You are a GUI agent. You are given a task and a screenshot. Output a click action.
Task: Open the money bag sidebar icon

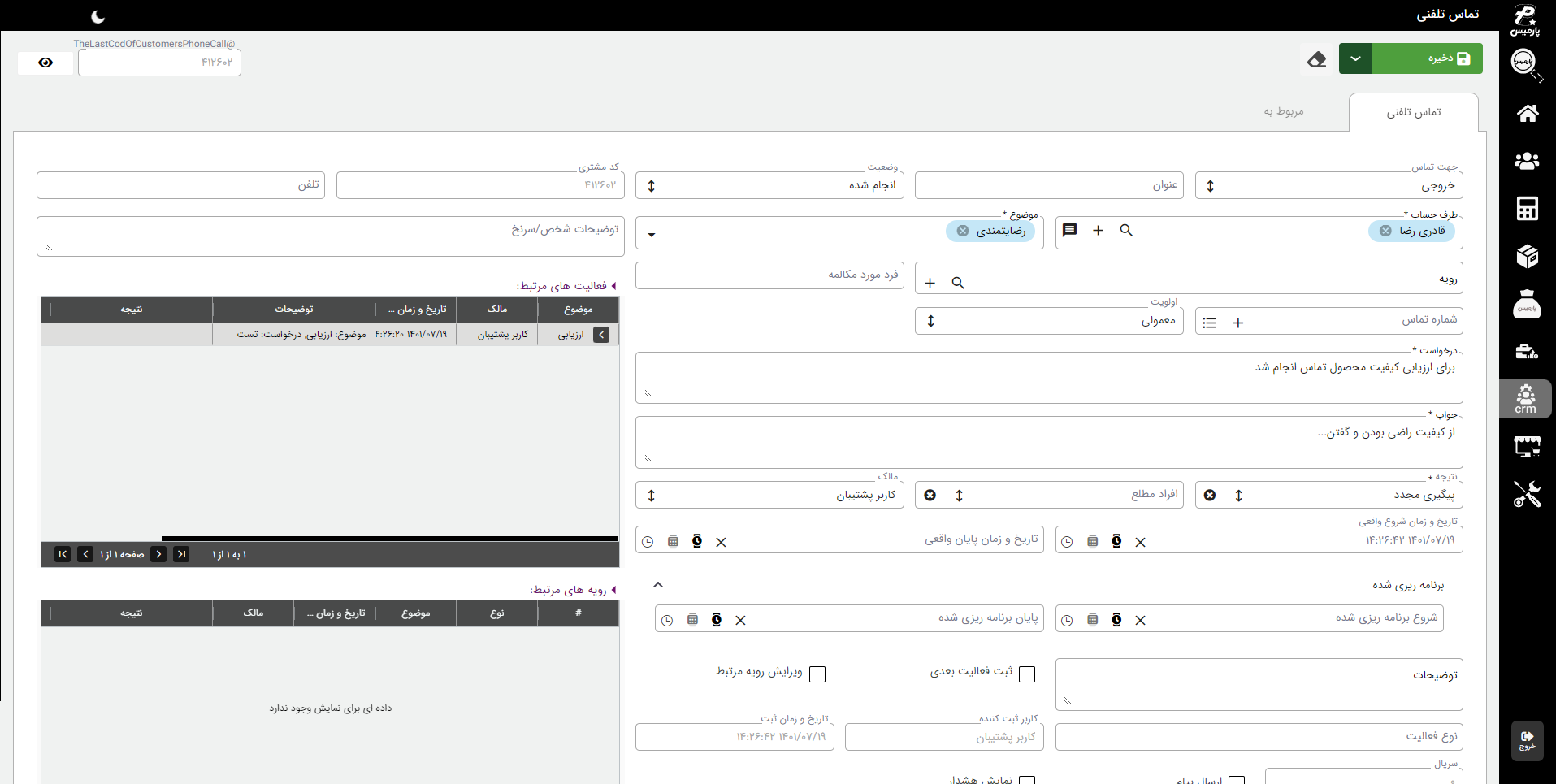(1527, 305)
